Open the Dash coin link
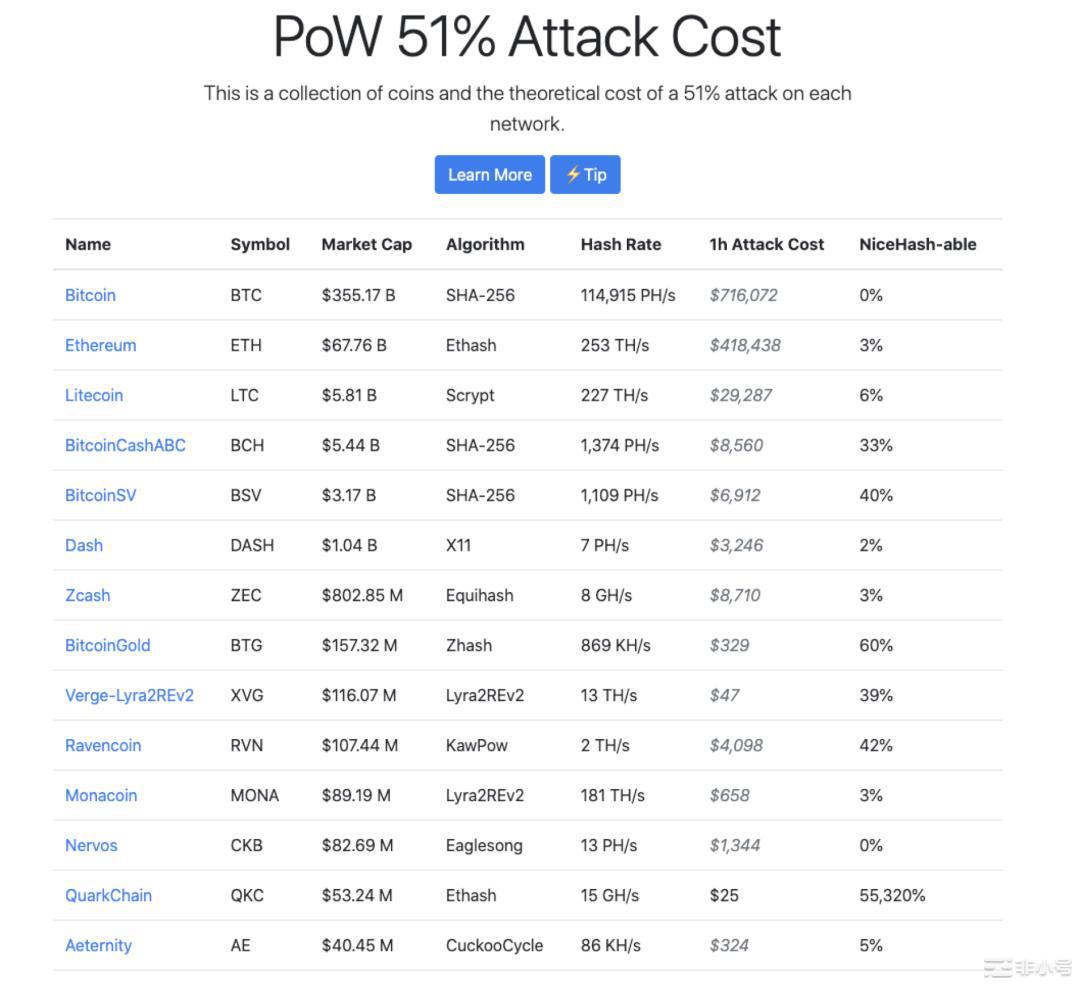This screenshot has width=1080, height=986. (84, 545)
